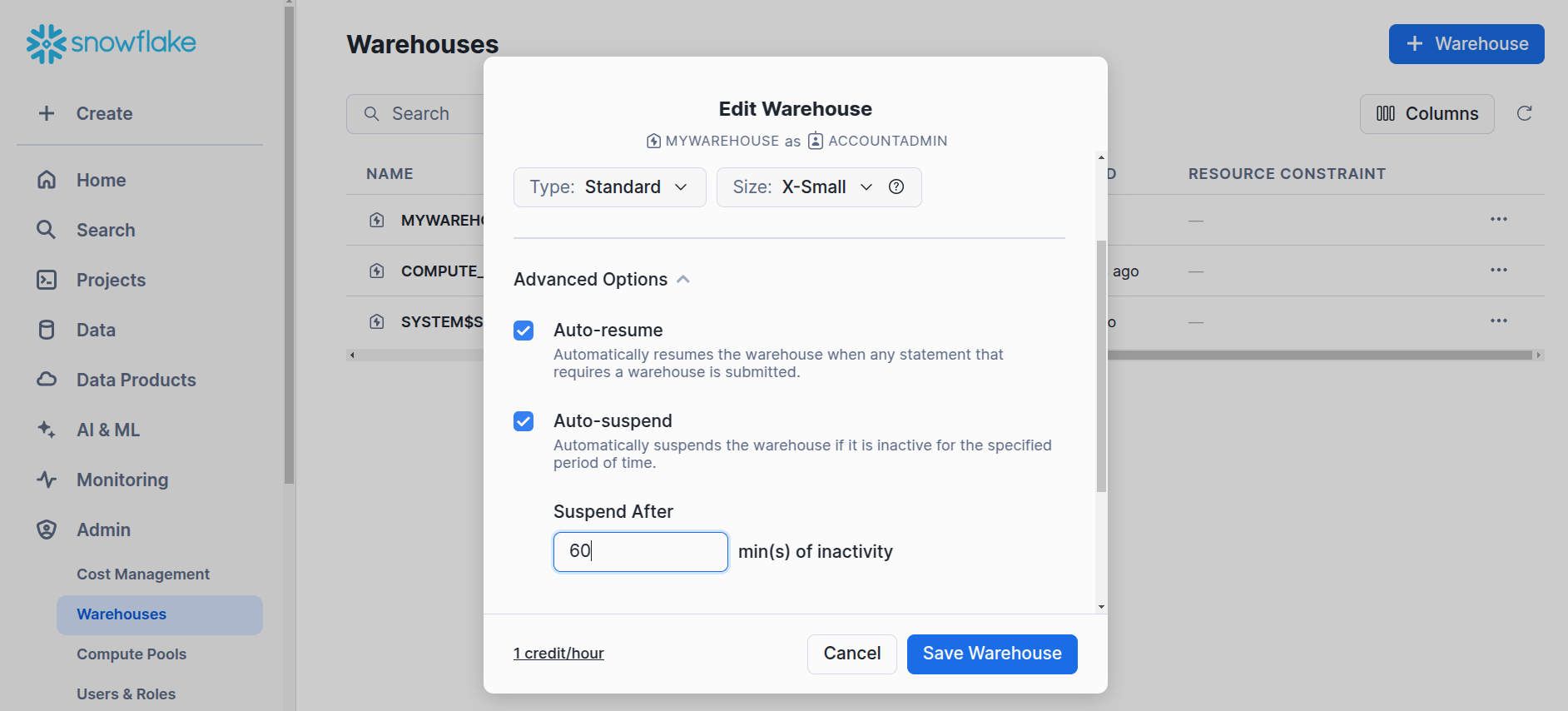Click the COMPUTE_ row warehouse icon
The width and height of the screenshot is (1568, 711).
coord(377,271)
